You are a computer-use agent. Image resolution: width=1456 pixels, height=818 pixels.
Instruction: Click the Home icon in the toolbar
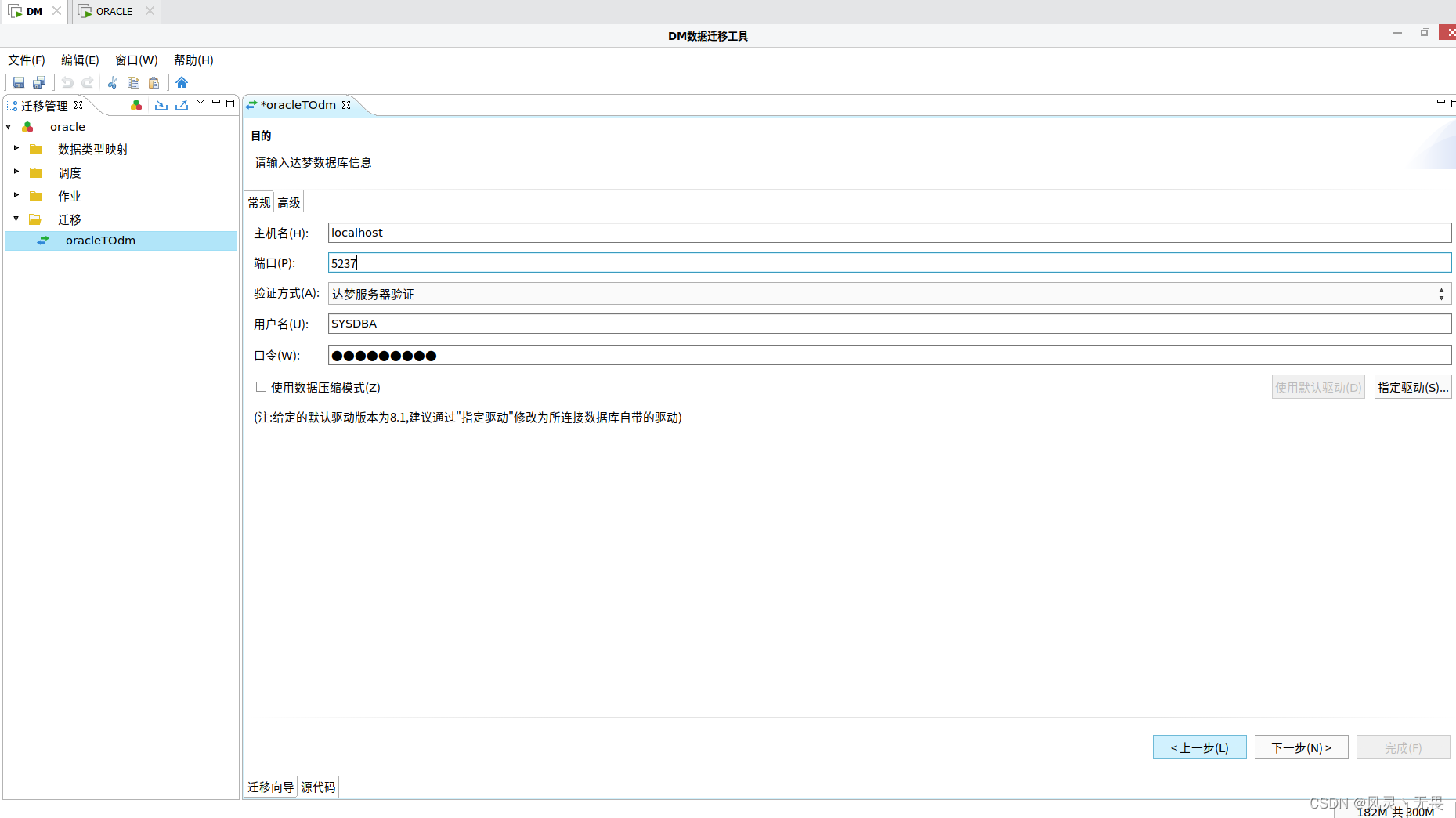coord(182,82)
